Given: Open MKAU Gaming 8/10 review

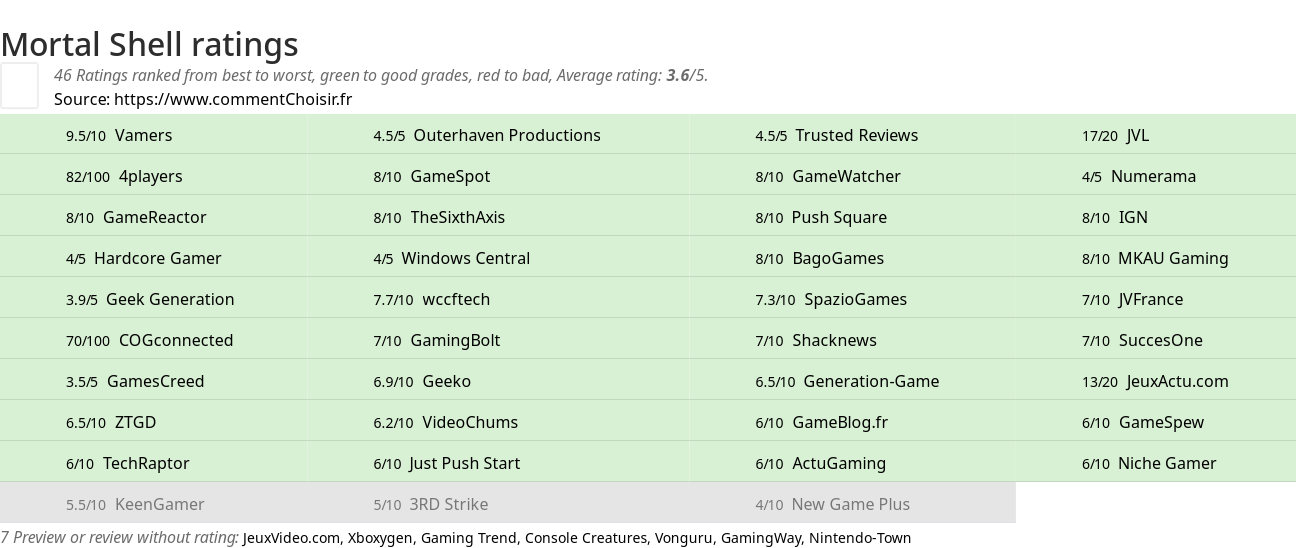Looking at the screenshot, I should pyautogui.click(x=1155, y=258).
